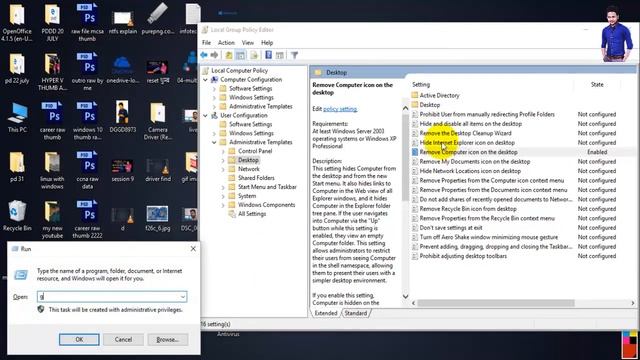The width and height of the screenshot is (640, 360).
Task: Expand the Control Panel tree node
Action: (223, 151)
